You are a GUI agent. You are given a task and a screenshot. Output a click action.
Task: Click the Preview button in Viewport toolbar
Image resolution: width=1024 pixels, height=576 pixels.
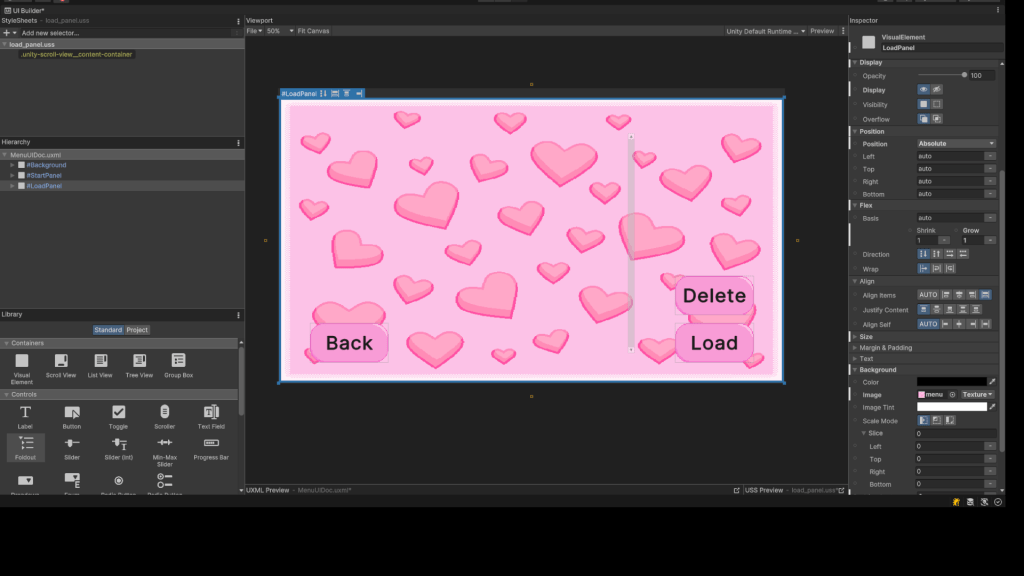click(822, 31)
